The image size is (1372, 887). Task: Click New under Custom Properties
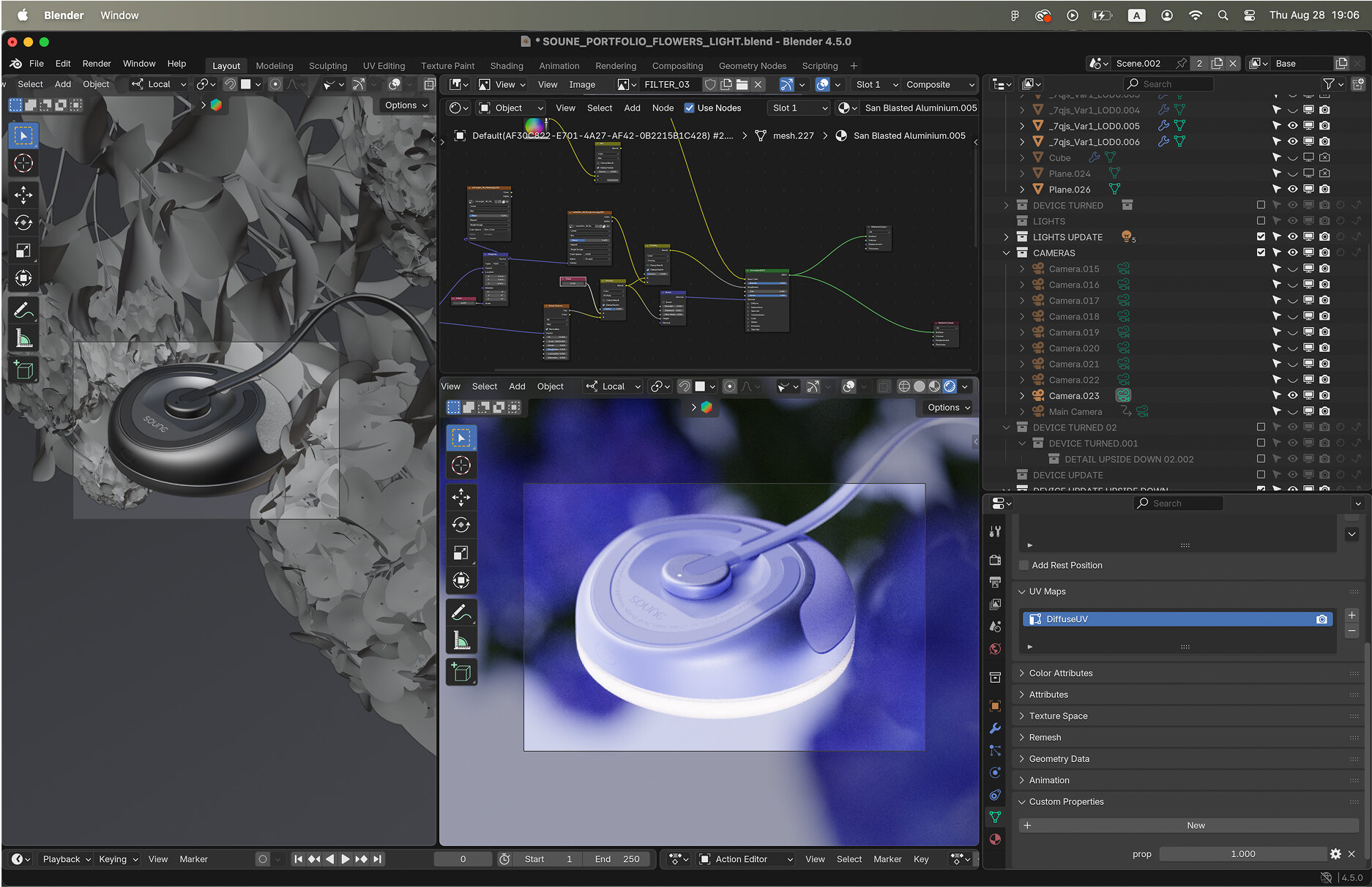(x=1196, y=825)
